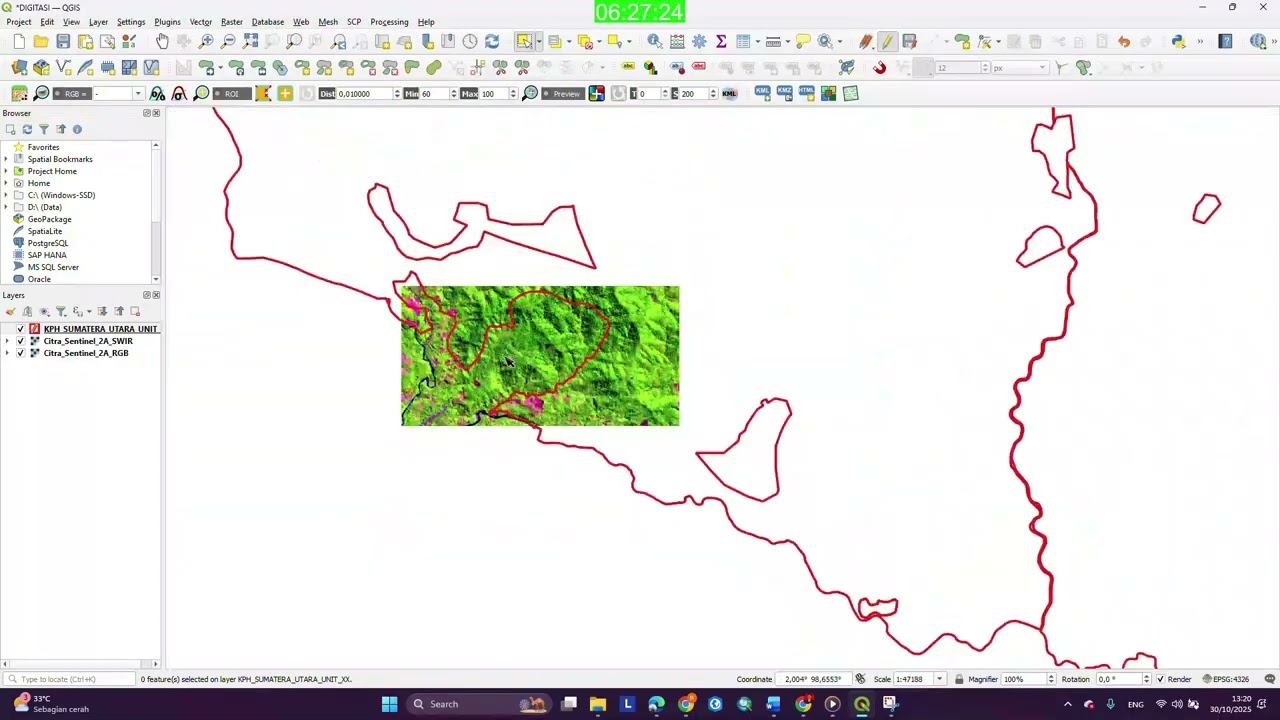Expand the Spatial Bookmarks browser item
The image size is (1280, 720).
[x=6, y=159]
